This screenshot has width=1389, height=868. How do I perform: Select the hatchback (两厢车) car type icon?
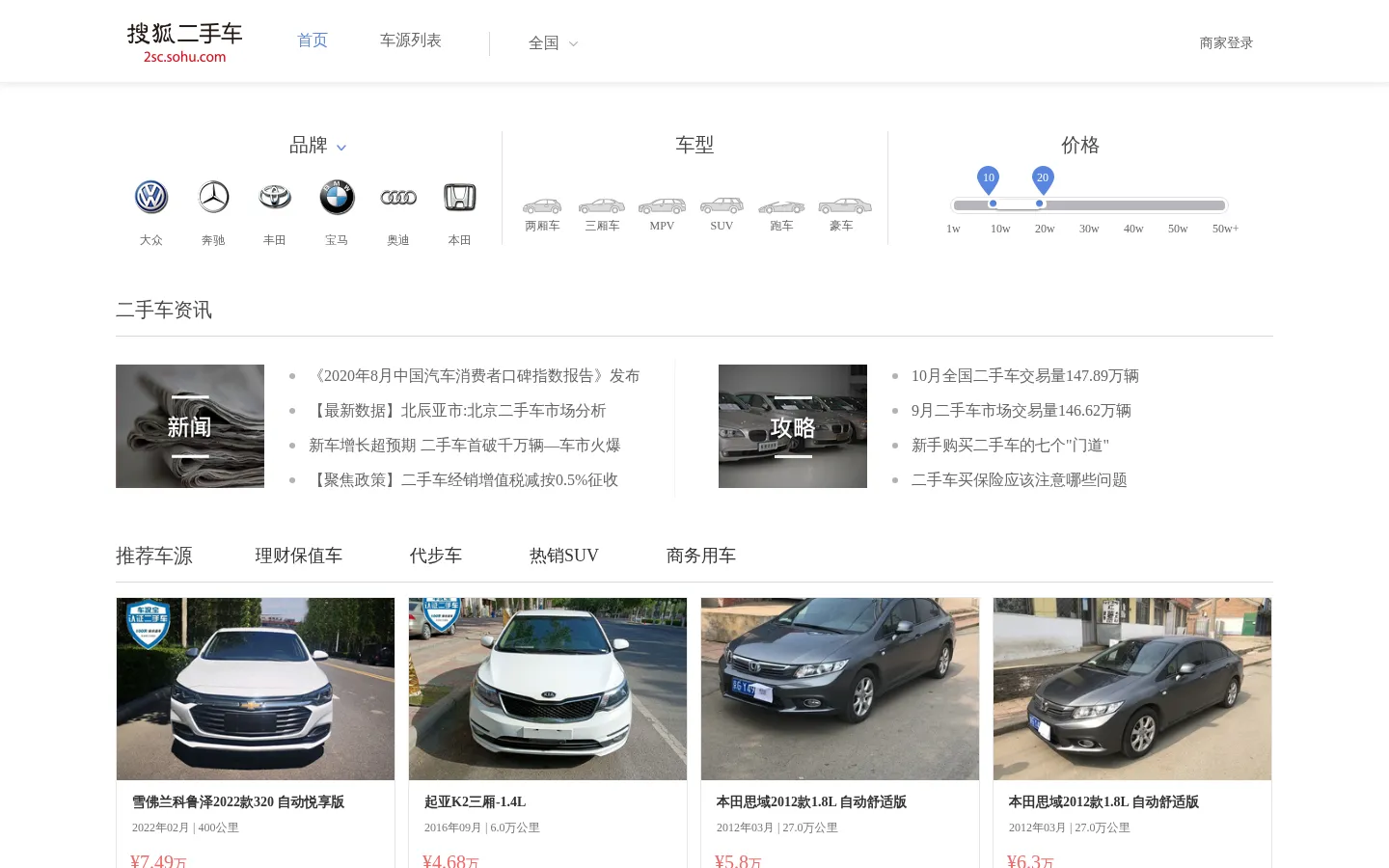point(542,206)
